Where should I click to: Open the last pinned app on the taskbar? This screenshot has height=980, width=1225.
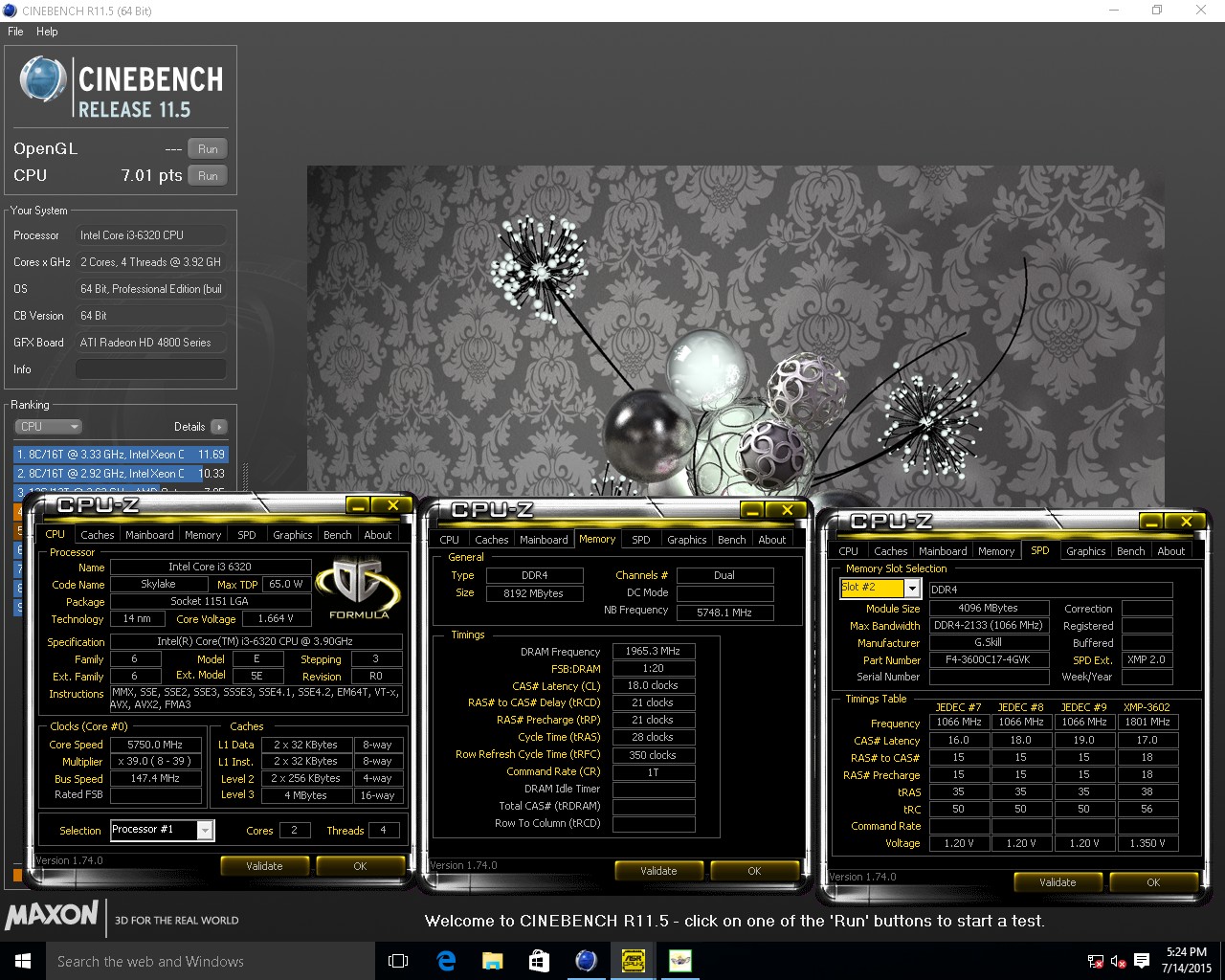click(680, 961)
